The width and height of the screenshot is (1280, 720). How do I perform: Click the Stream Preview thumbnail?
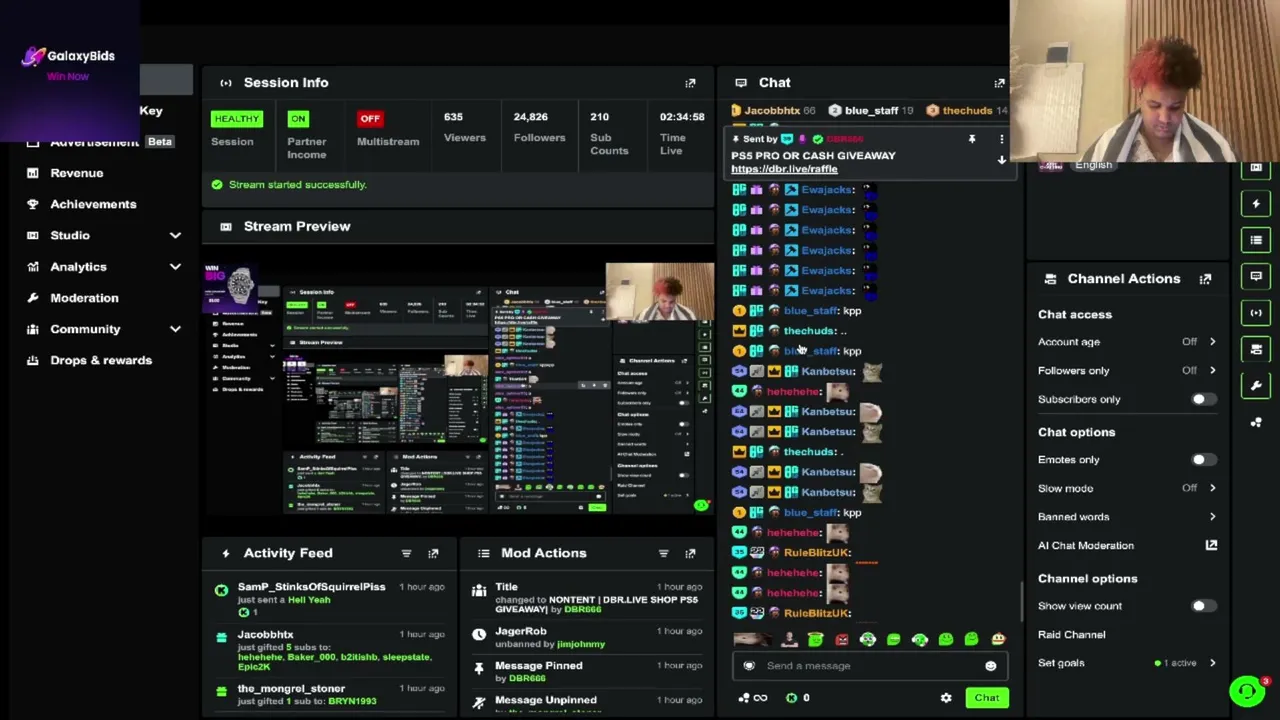pyautogui.click(x=459, y=389)
